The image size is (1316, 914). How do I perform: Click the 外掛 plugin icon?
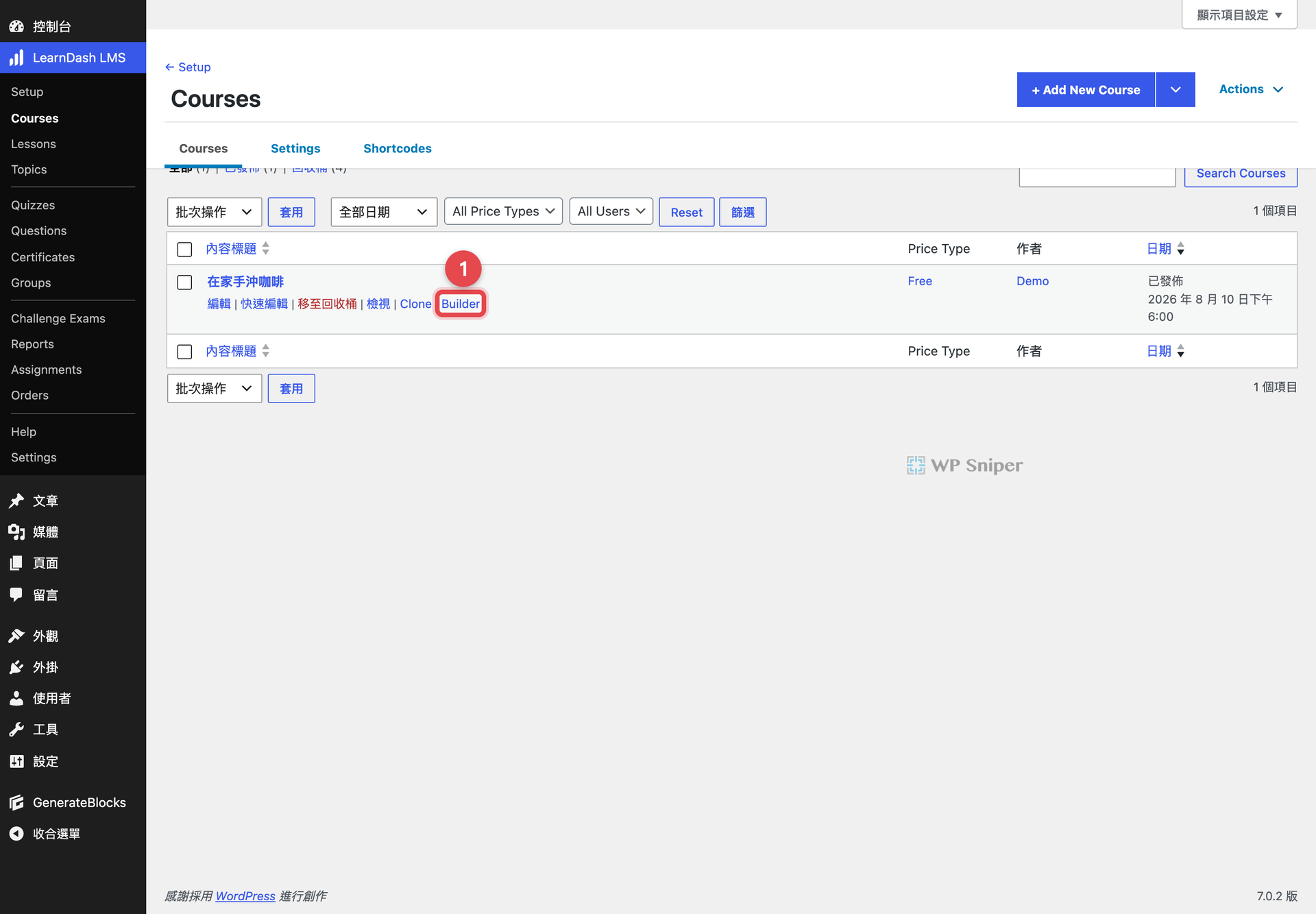[x=16, y=667]
